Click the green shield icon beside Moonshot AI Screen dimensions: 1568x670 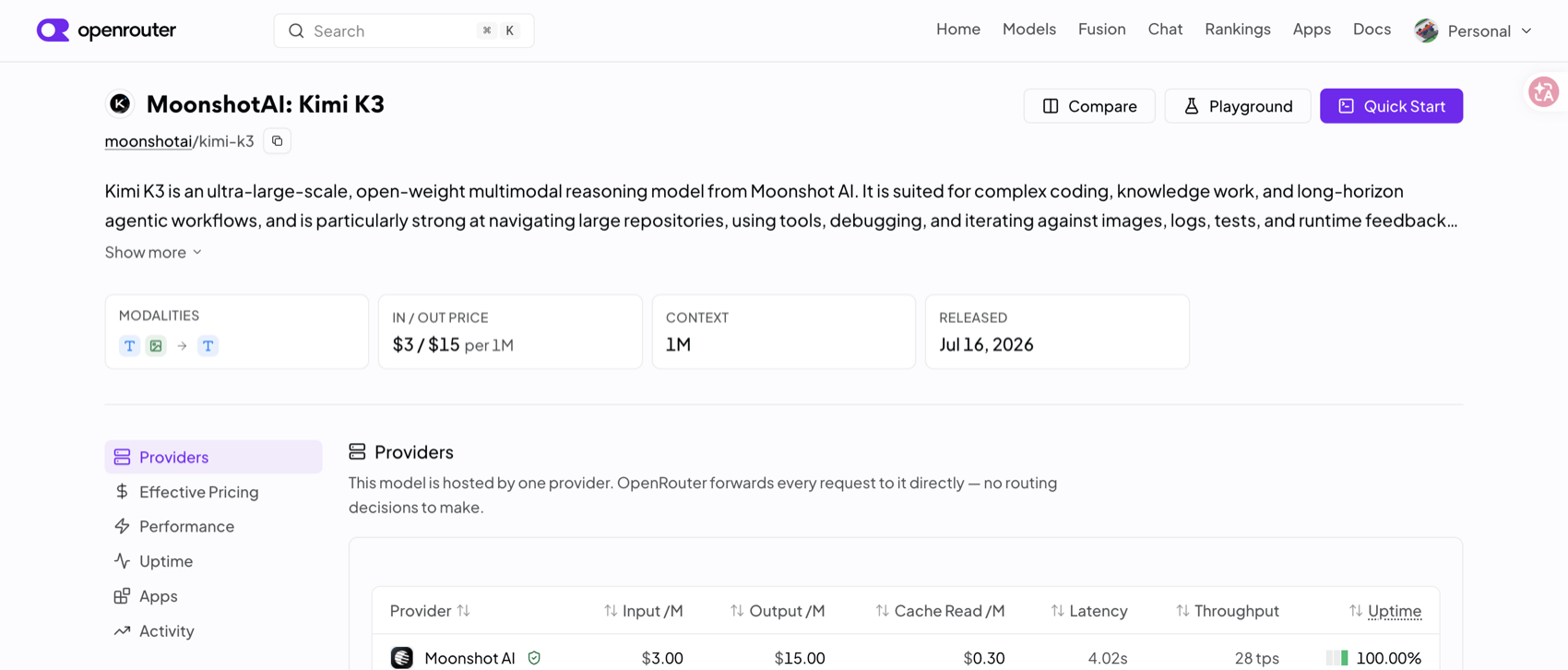(534, 658)
